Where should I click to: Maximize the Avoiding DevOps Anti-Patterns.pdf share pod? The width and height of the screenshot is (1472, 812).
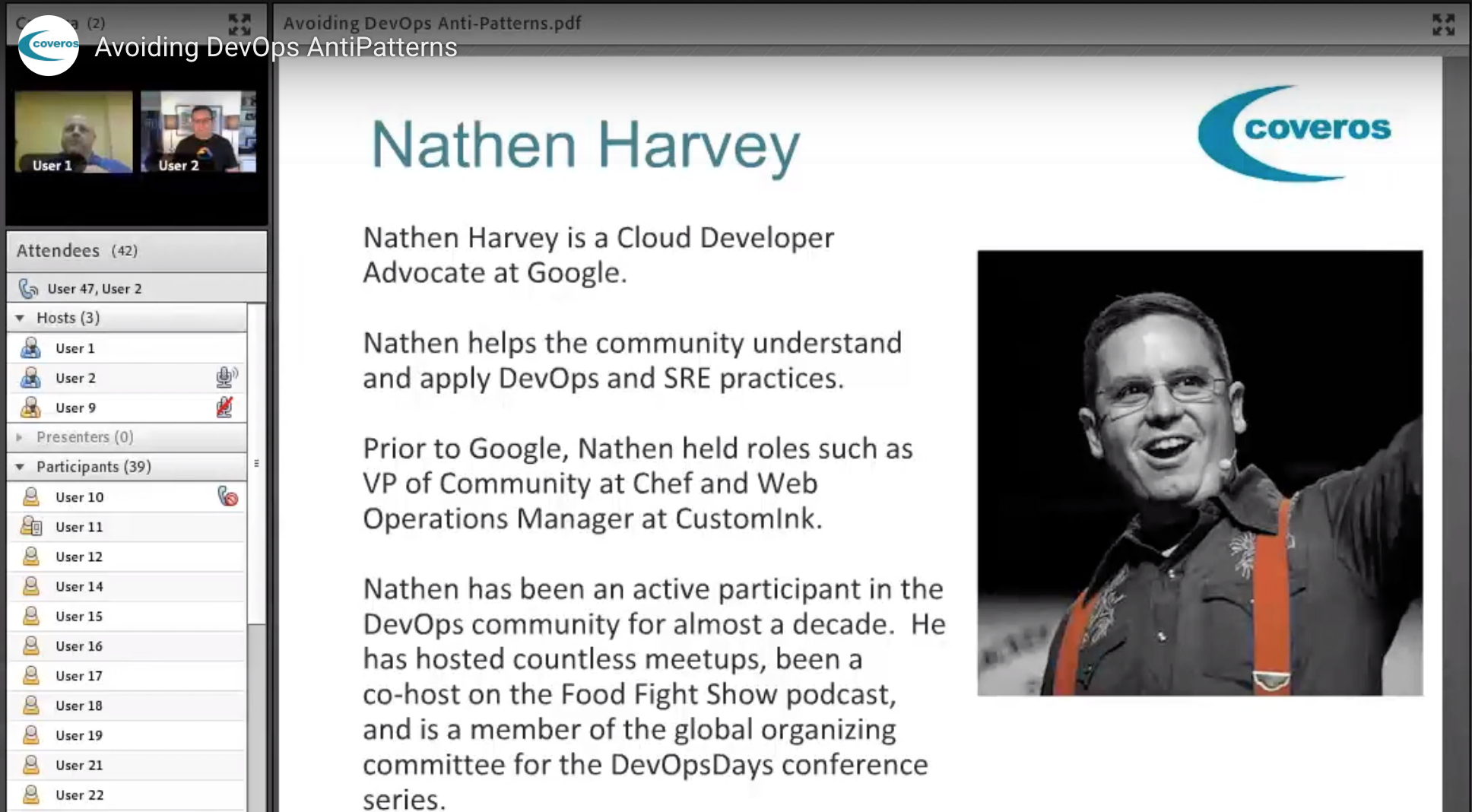(x=1443, y=24)
